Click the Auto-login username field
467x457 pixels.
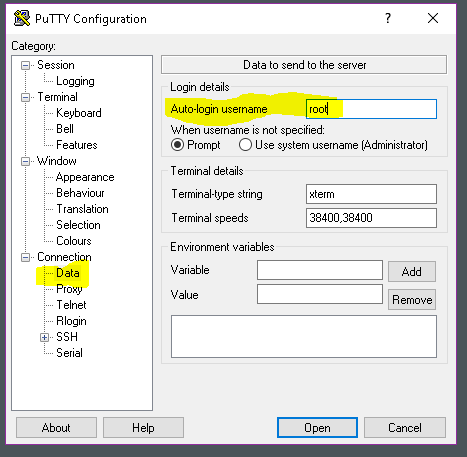click(371, 109)
